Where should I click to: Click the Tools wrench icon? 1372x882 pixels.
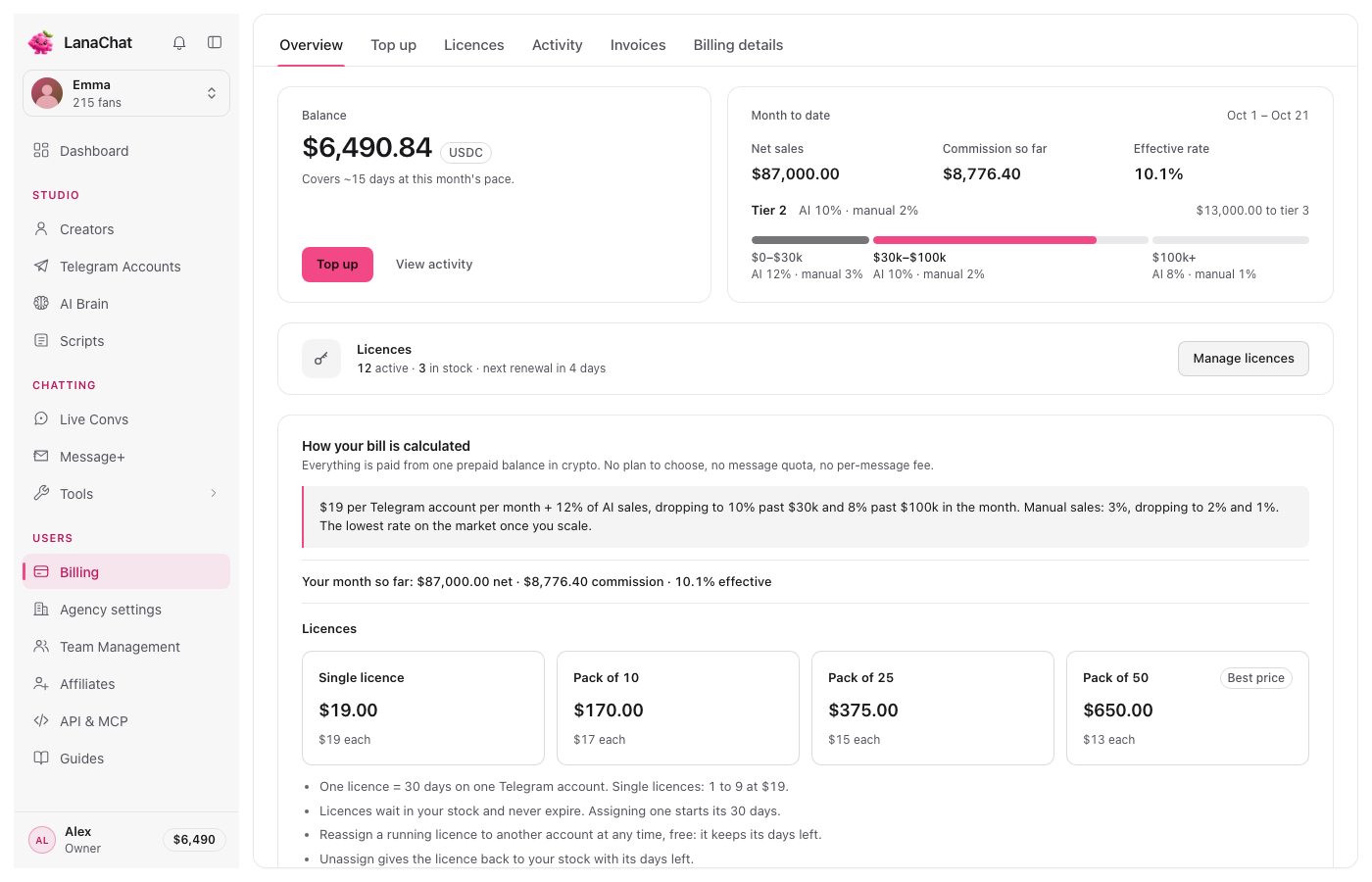click(x=41, y=493)
